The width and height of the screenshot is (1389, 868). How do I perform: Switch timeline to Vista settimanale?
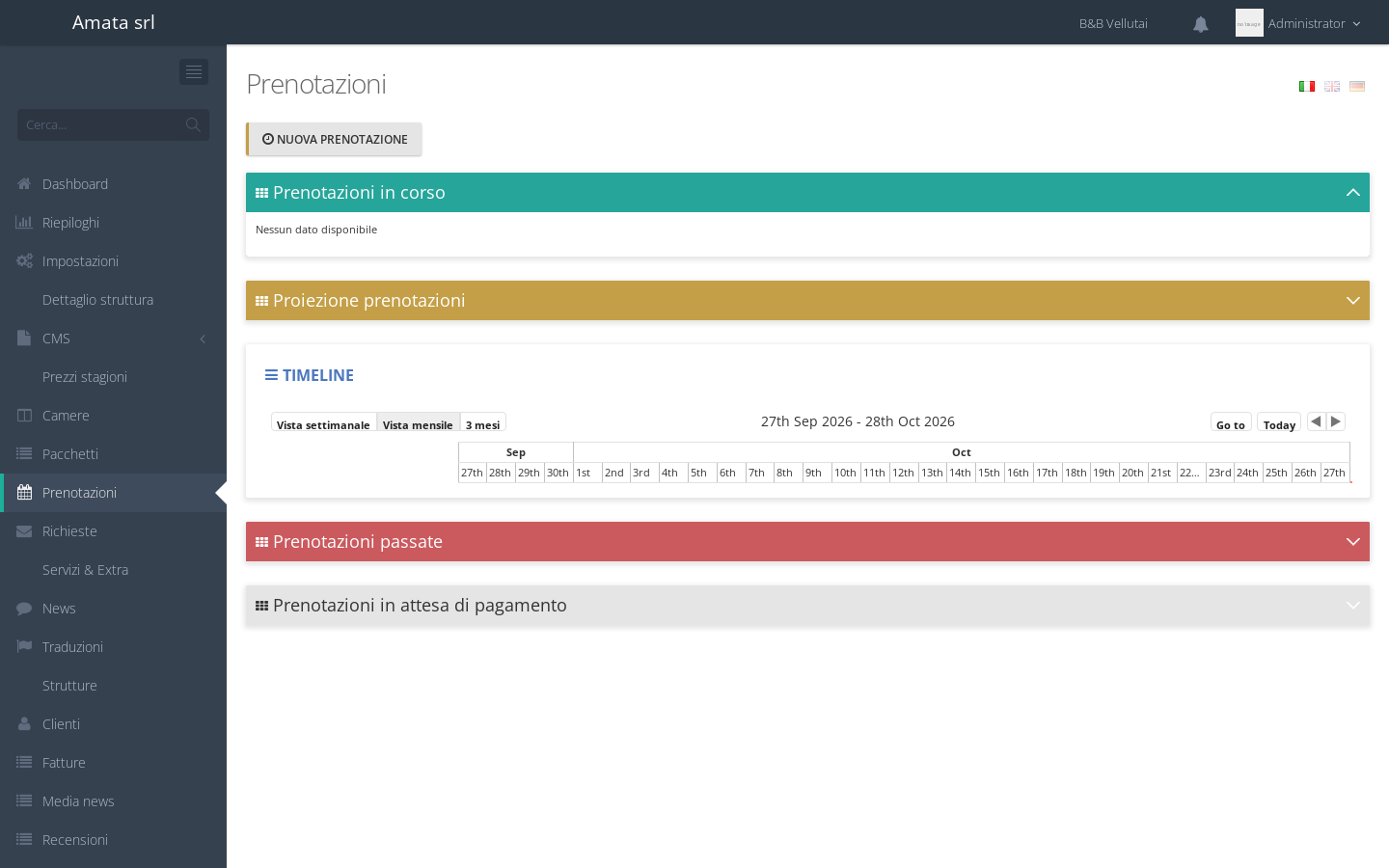tap(323, 424)
